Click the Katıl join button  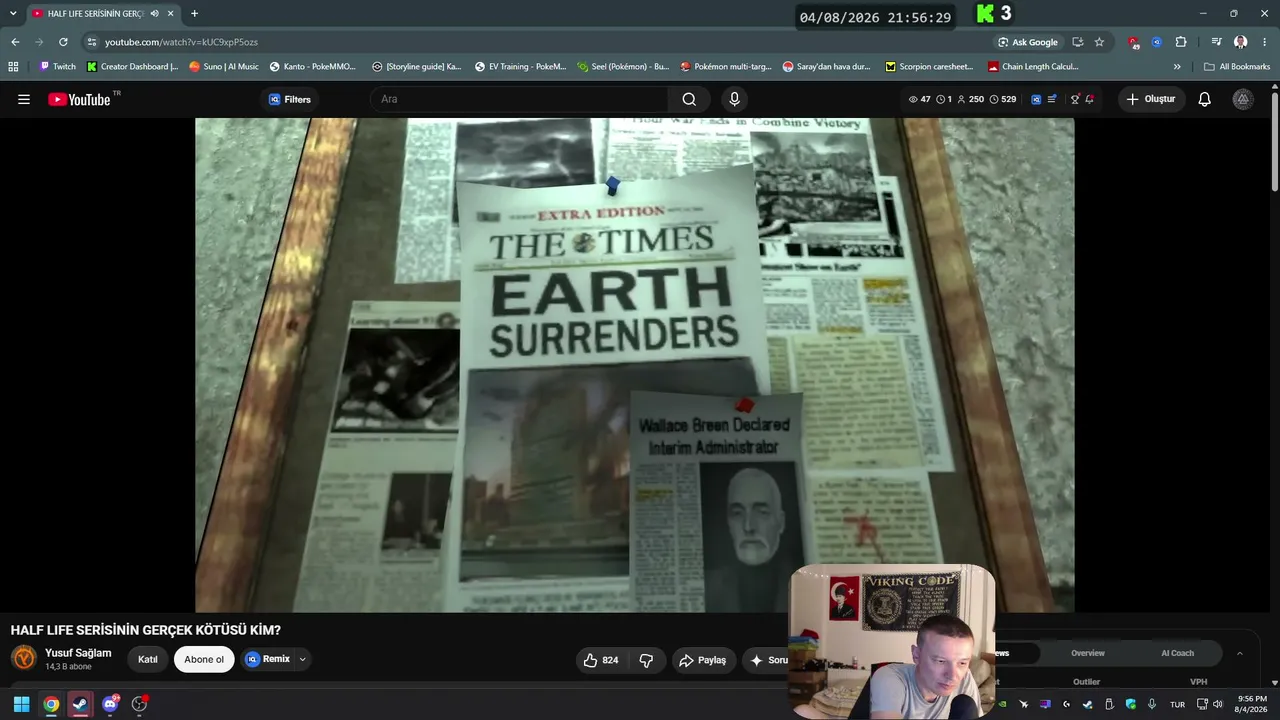148,660
